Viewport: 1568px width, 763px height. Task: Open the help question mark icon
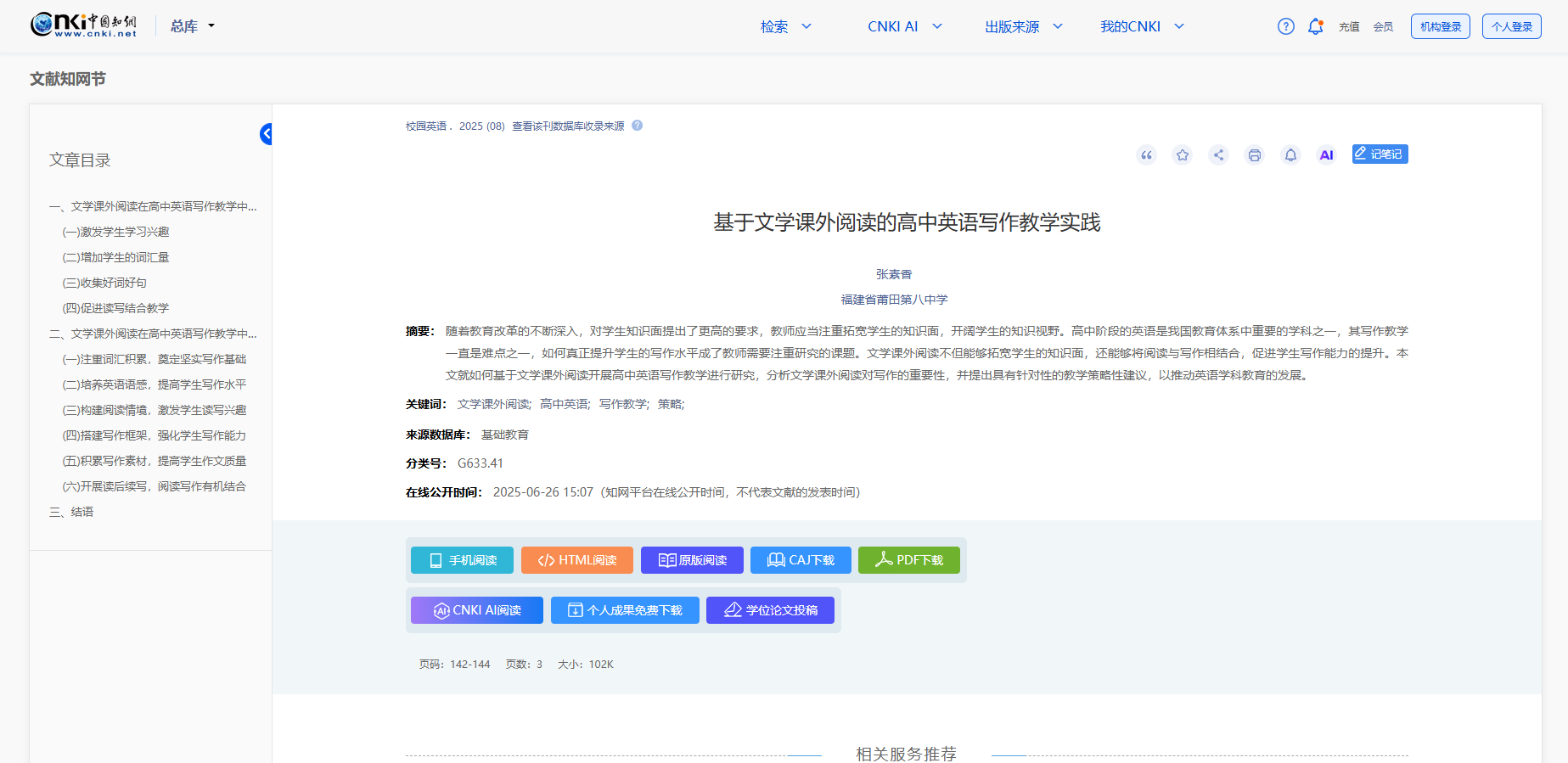point(1285,26)
